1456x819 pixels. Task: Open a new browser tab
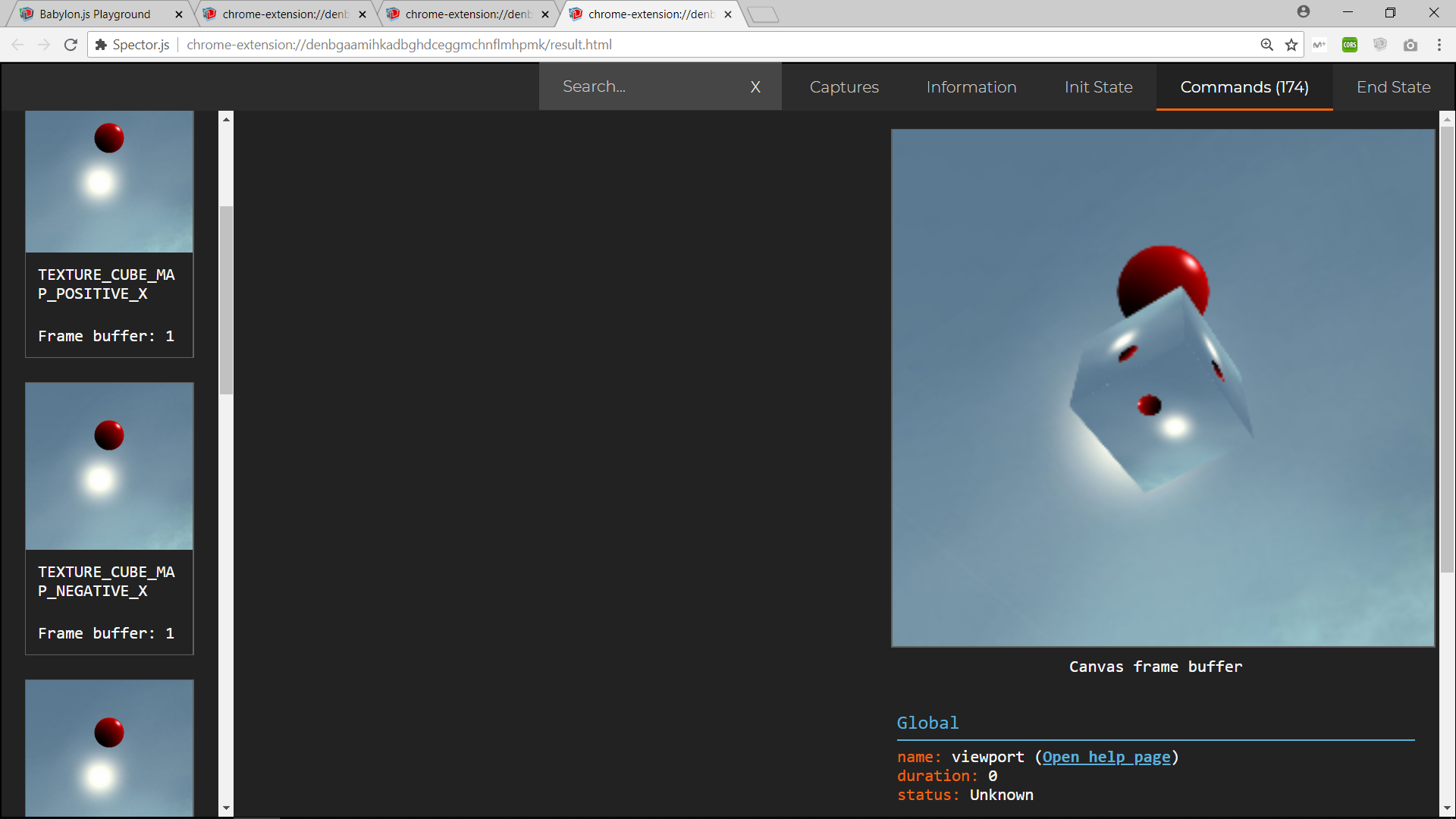(763, 14)
